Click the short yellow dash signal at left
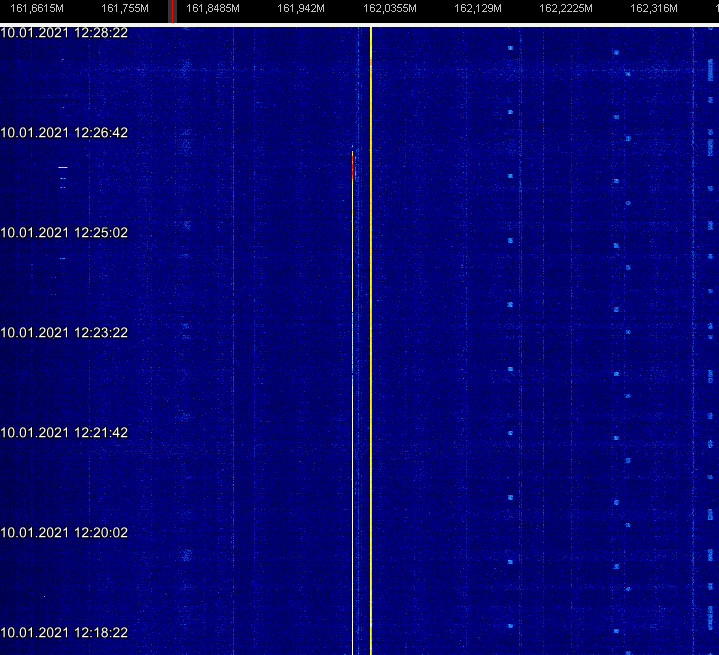The height and width of the screenshot is (655, 719). (x=63, y=167)
